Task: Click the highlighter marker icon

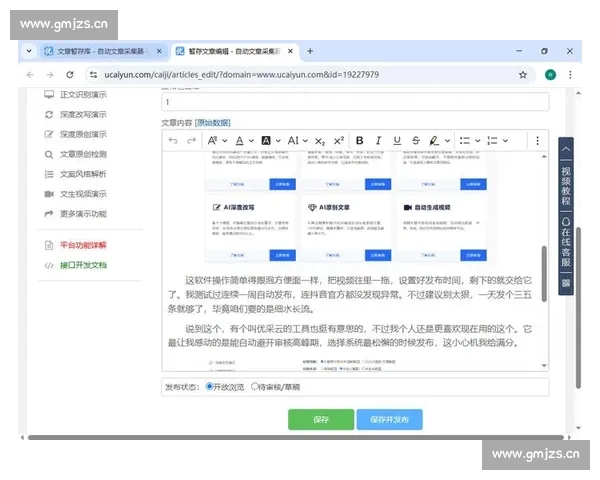Action: (x=434, y=141)
